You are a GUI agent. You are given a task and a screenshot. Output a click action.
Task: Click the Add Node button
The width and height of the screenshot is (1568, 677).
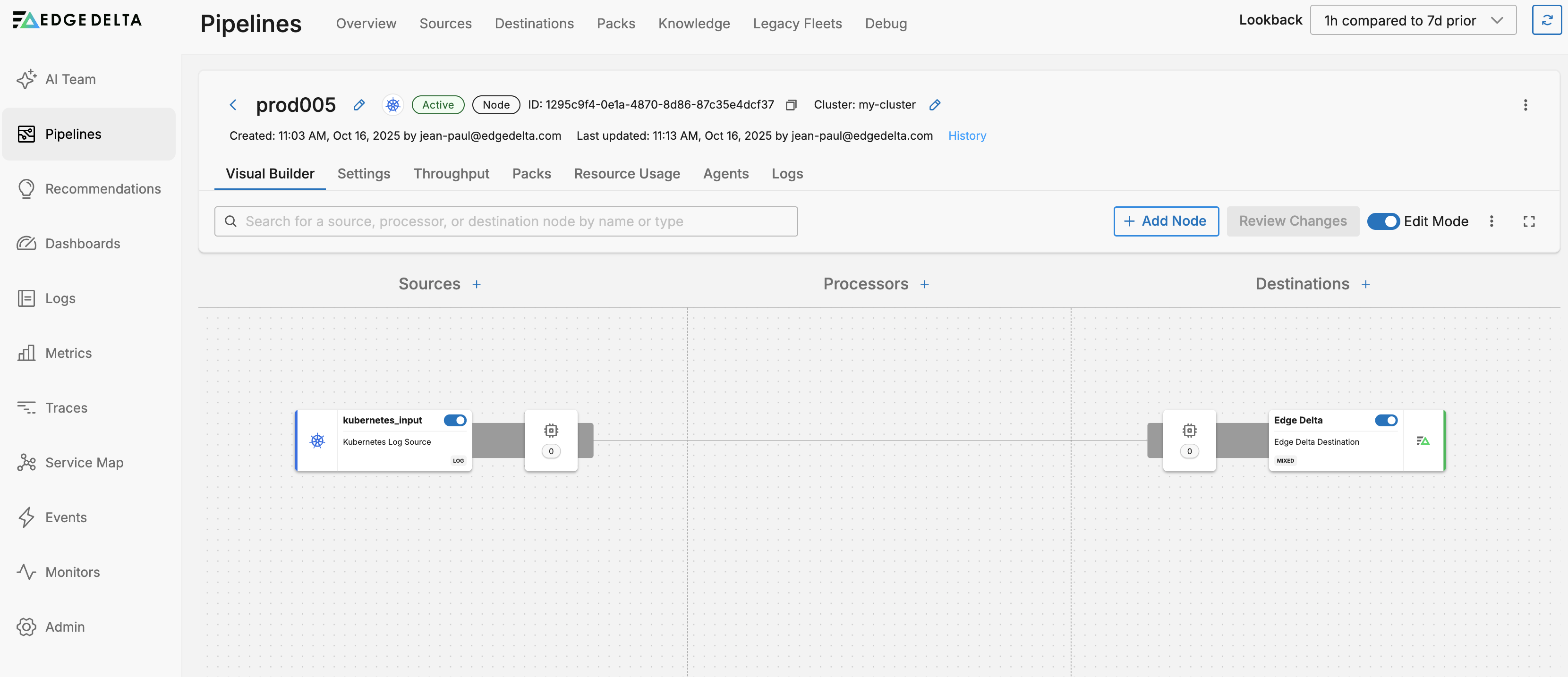coord(1165,221)
